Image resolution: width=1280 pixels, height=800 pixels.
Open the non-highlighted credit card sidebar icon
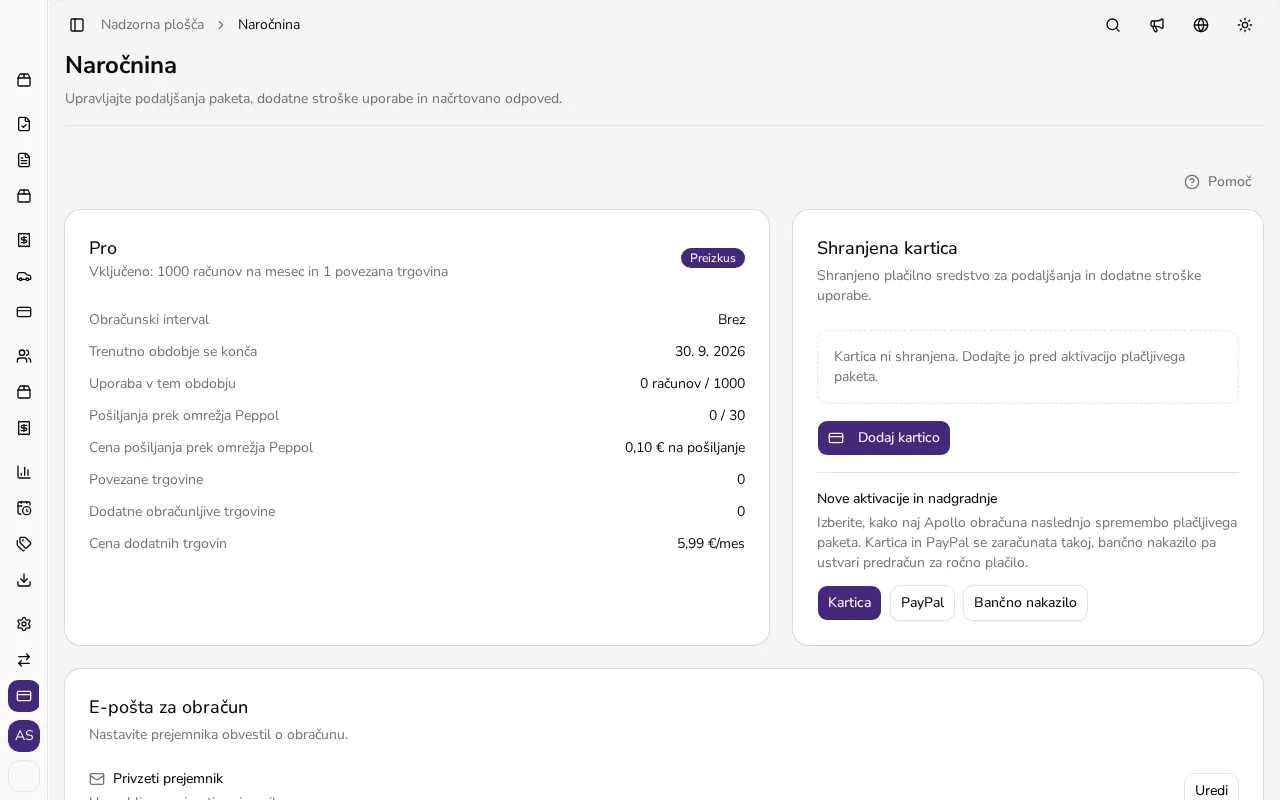24,312
